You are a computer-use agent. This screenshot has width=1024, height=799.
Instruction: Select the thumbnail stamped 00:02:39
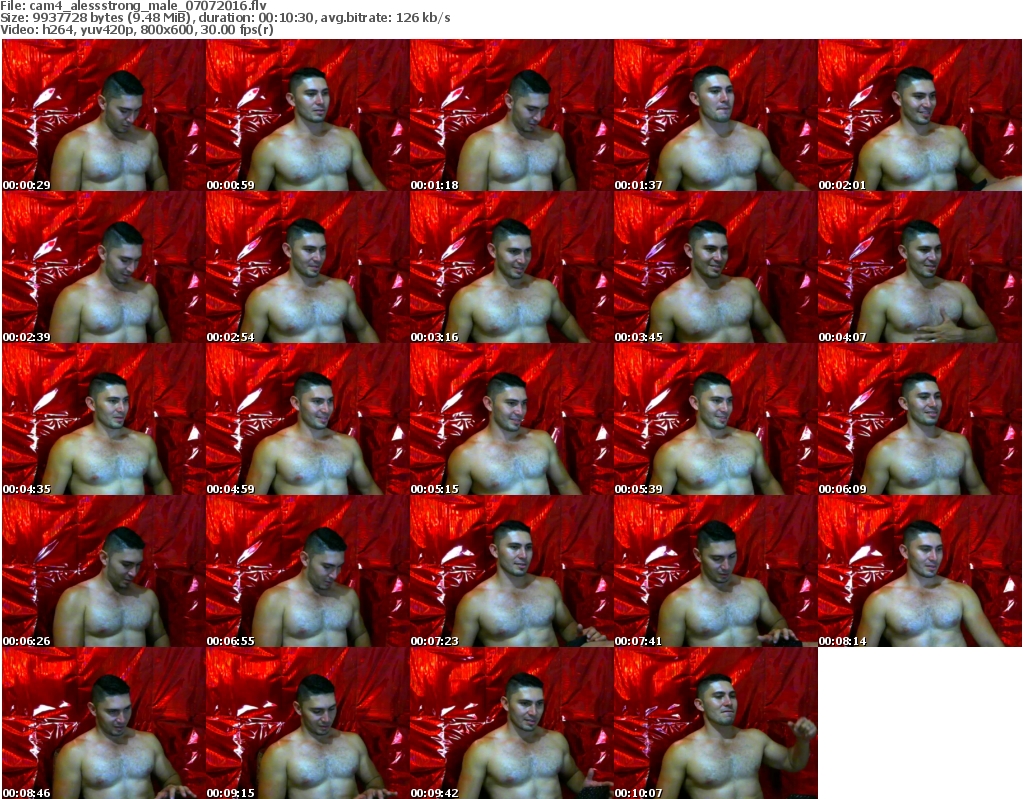click(x=104, y=267)
